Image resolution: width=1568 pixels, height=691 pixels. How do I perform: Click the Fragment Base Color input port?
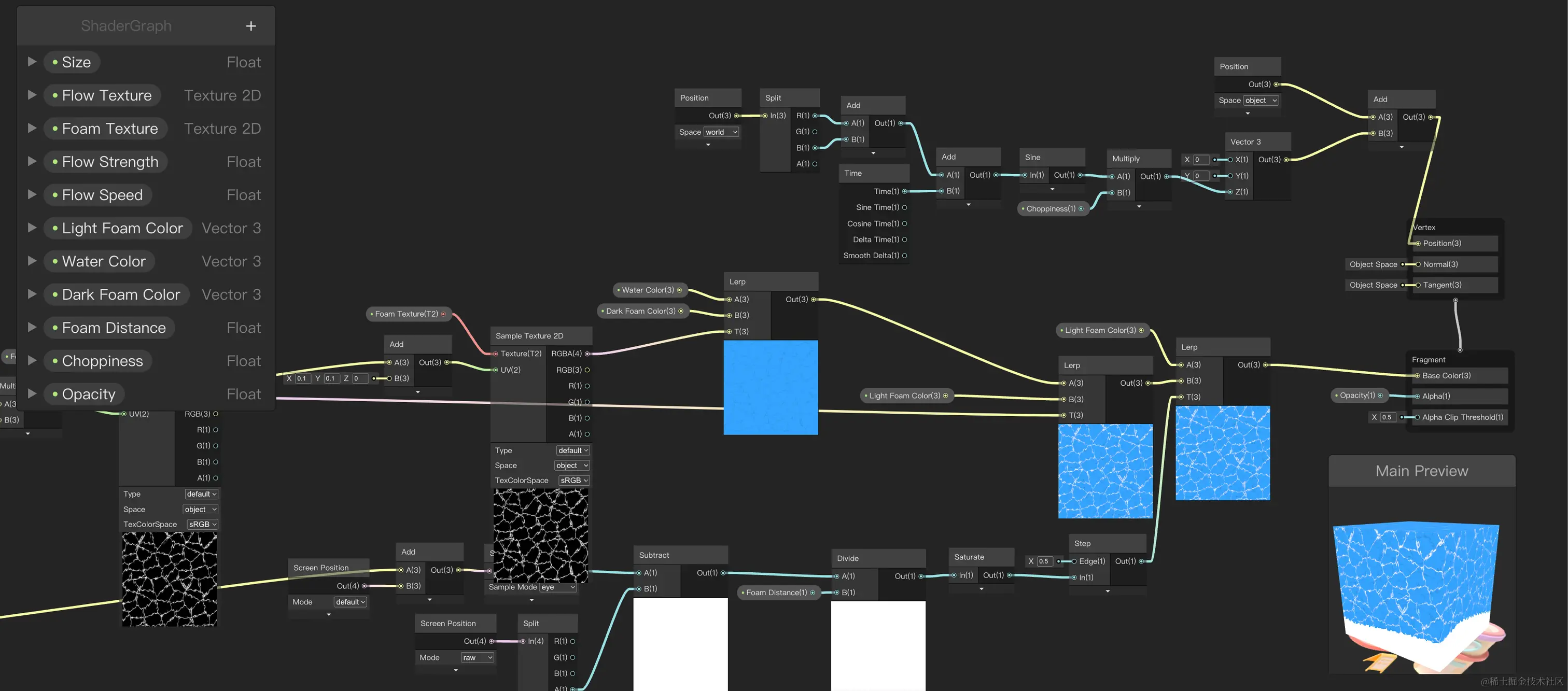[x=1417, y=376]
